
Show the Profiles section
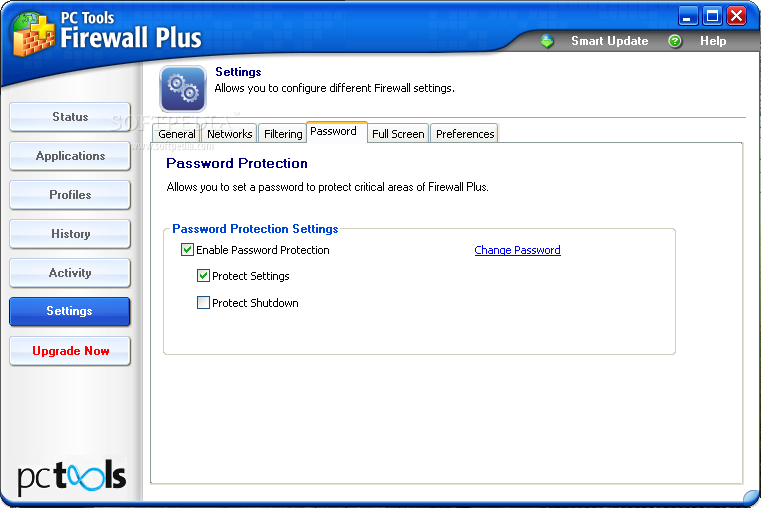70,195
